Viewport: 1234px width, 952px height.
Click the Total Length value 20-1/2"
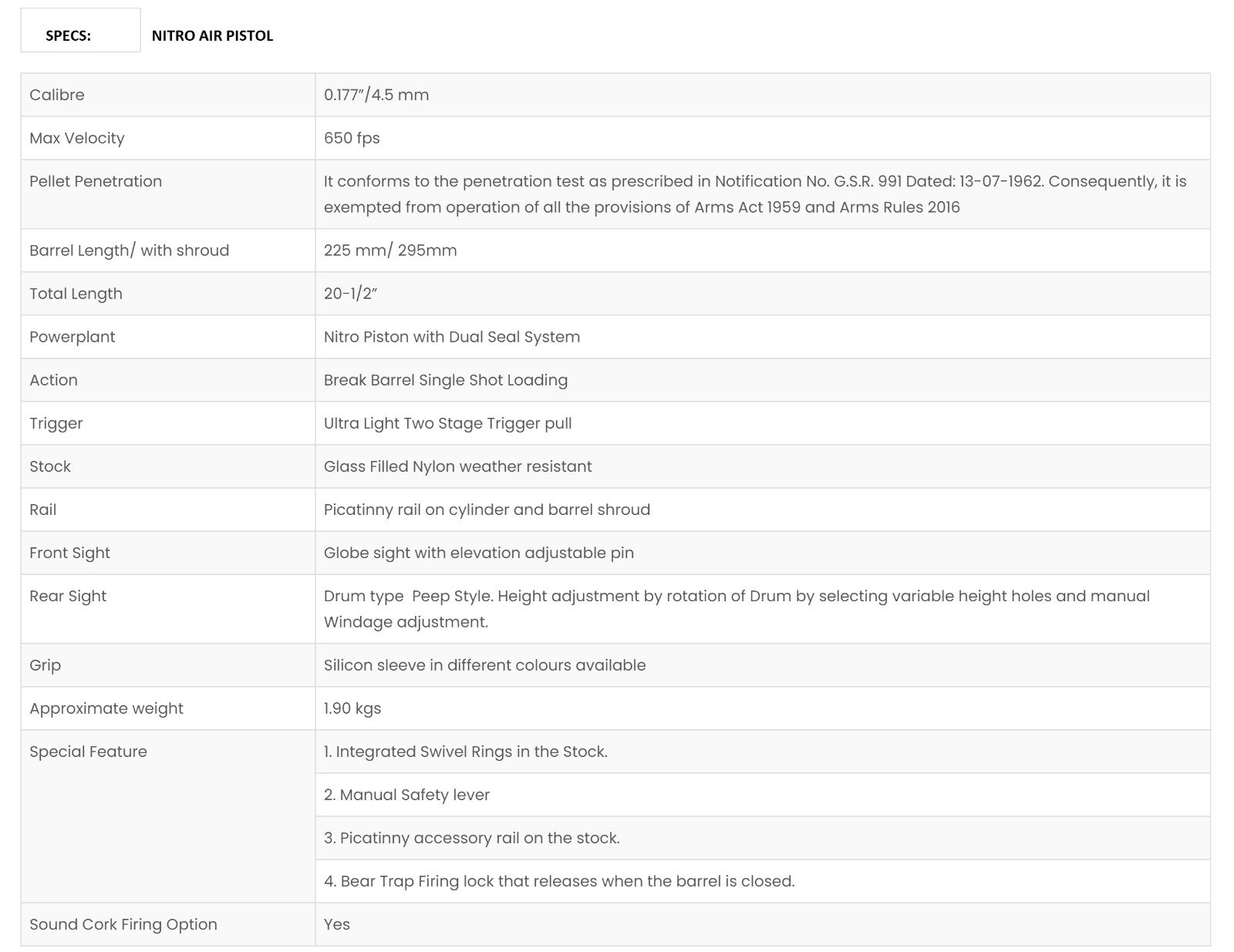[x=351, y=294]
